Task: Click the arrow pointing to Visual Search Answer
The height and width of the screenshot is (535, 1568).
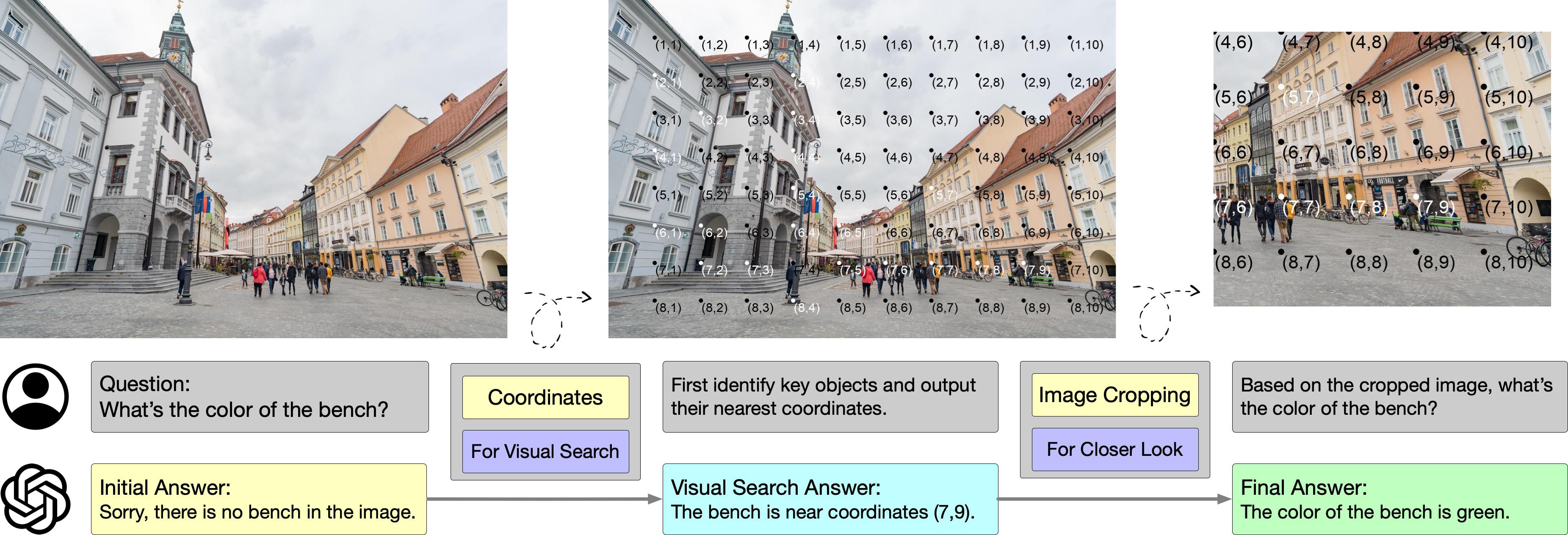Action: 544,499
